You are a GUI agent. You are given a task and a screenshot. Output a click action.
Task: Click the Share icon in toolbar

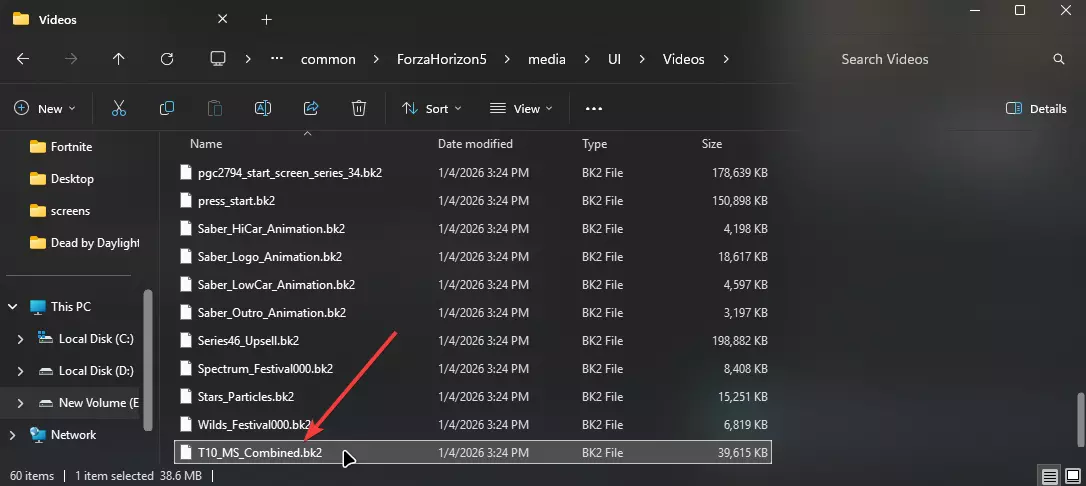(311, 108)
